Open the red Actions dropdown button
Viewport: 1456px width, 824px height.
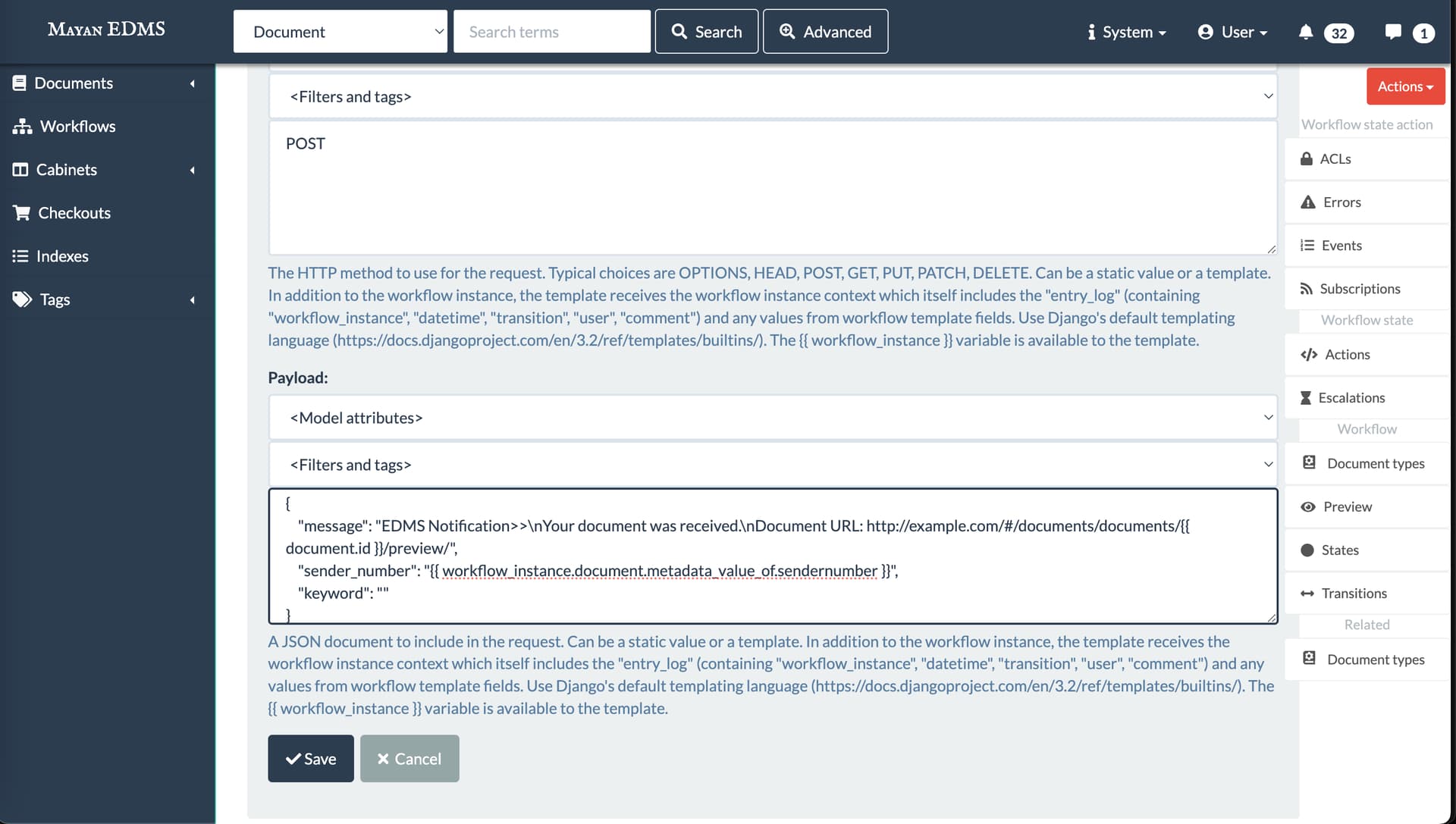pos(1405,86)
